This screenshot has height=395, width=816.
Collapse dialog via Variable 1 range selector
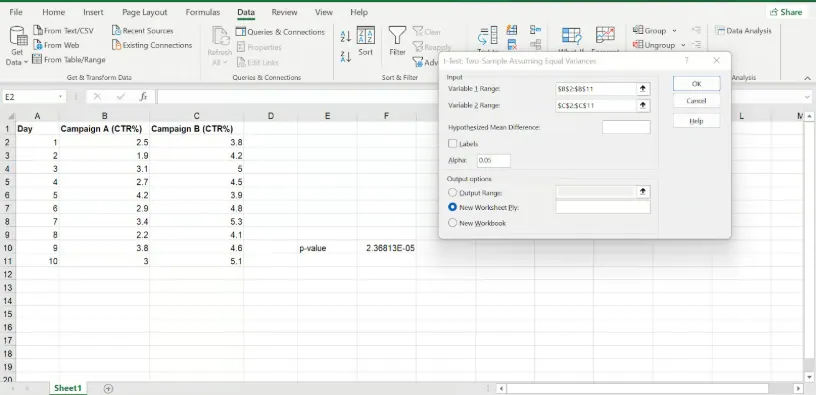tap(643, 89)
